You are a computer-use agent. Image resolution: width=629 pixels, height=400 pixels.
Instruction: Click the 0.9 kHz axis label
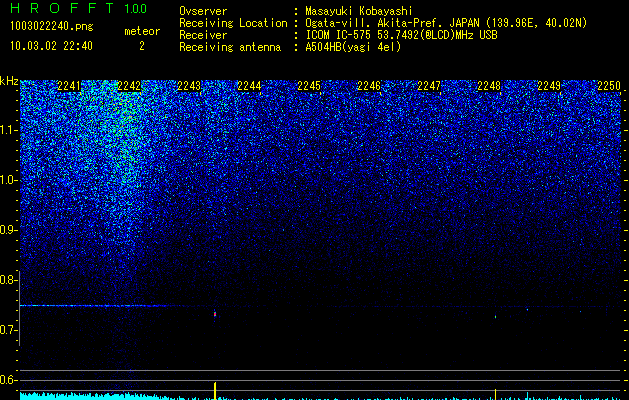coord(9,230)
